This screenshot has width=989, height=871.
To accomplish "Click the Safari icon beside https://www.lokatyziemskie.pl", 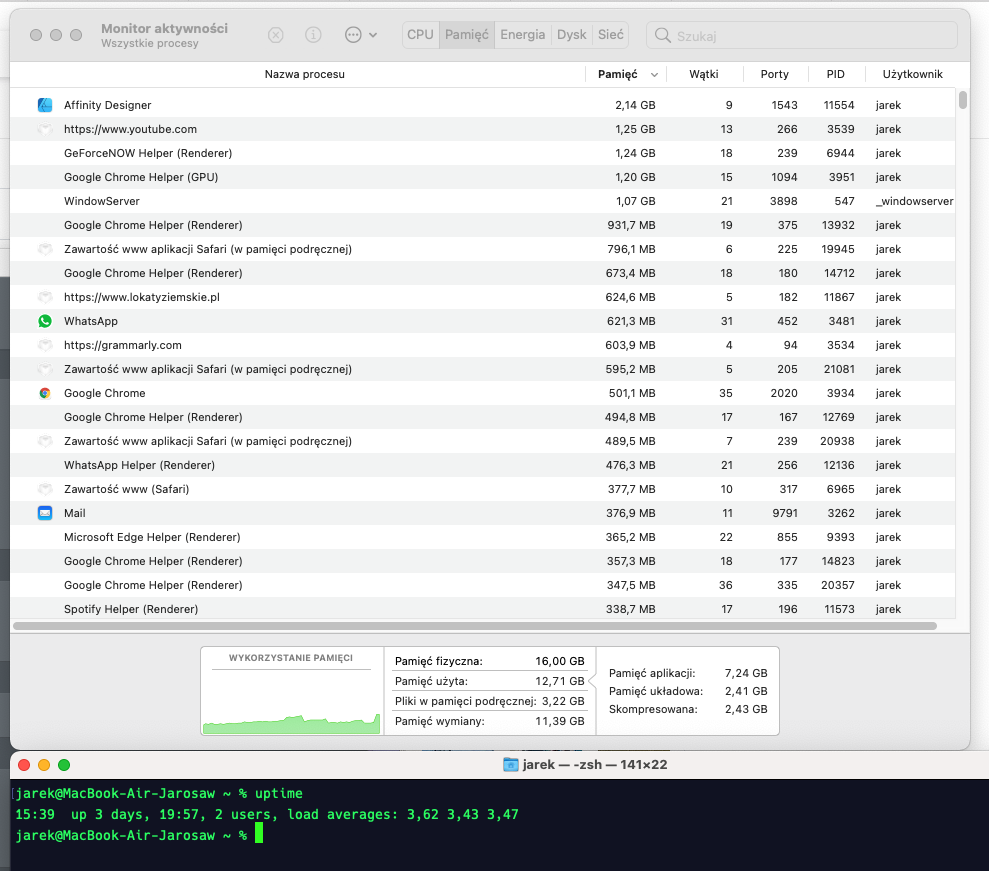I will coord(45,297).
